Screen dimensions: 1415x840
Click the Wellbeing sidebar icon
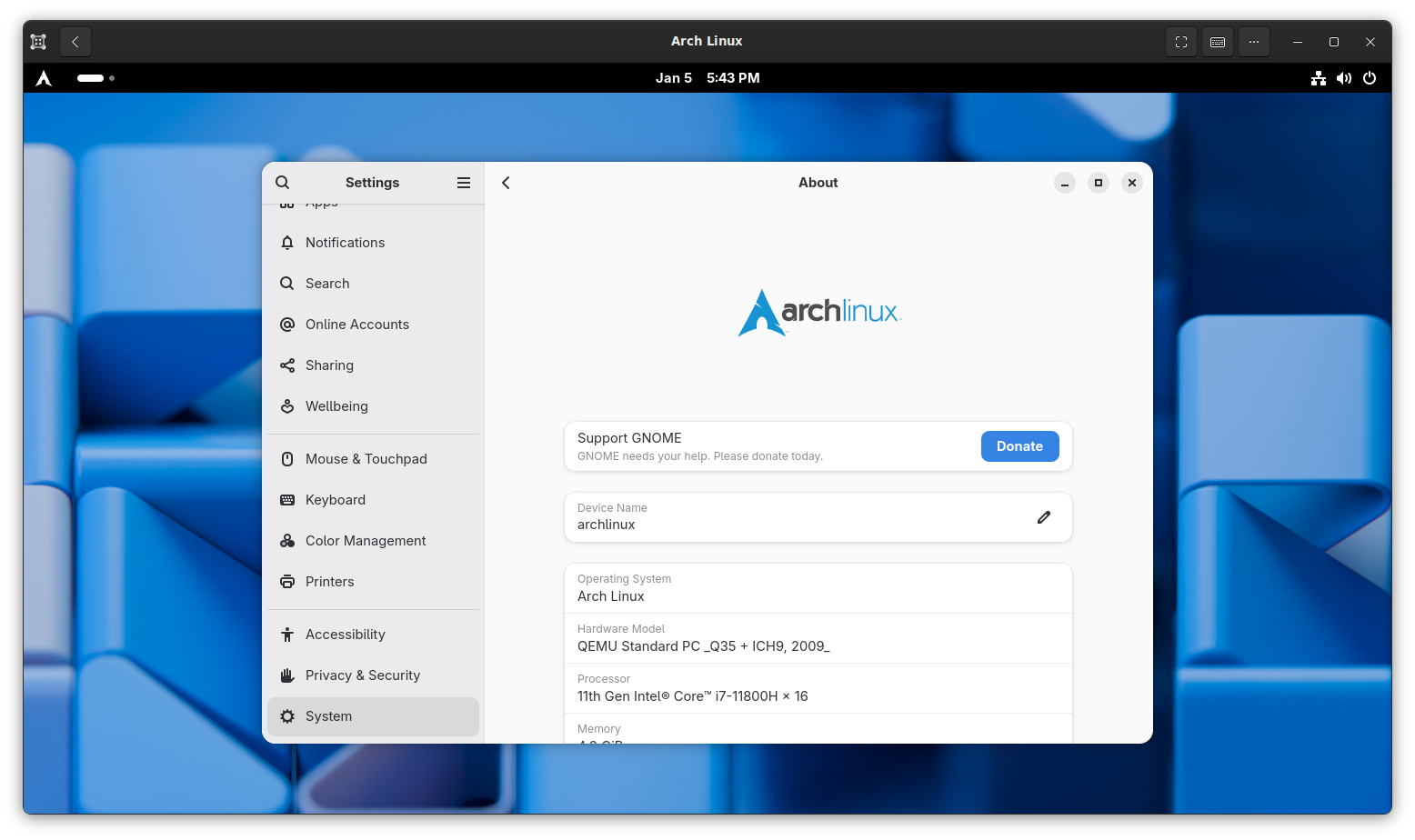click(x=287, y=406)
